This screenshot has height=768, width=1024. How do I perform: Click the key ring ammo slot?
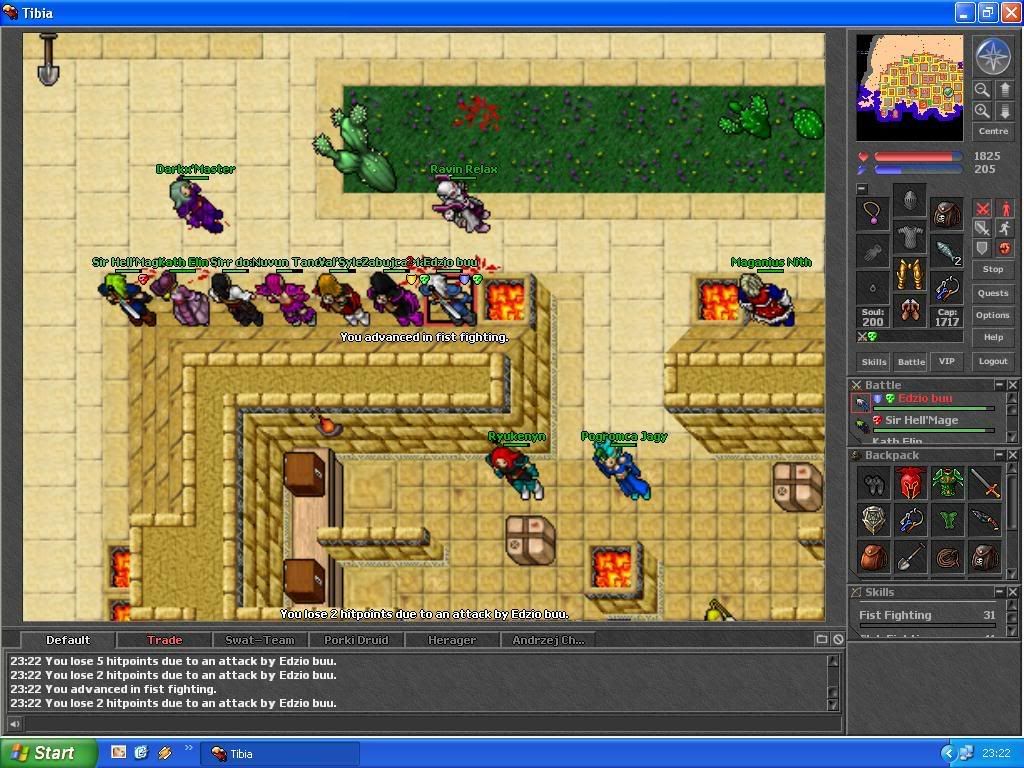pos(946,288)
